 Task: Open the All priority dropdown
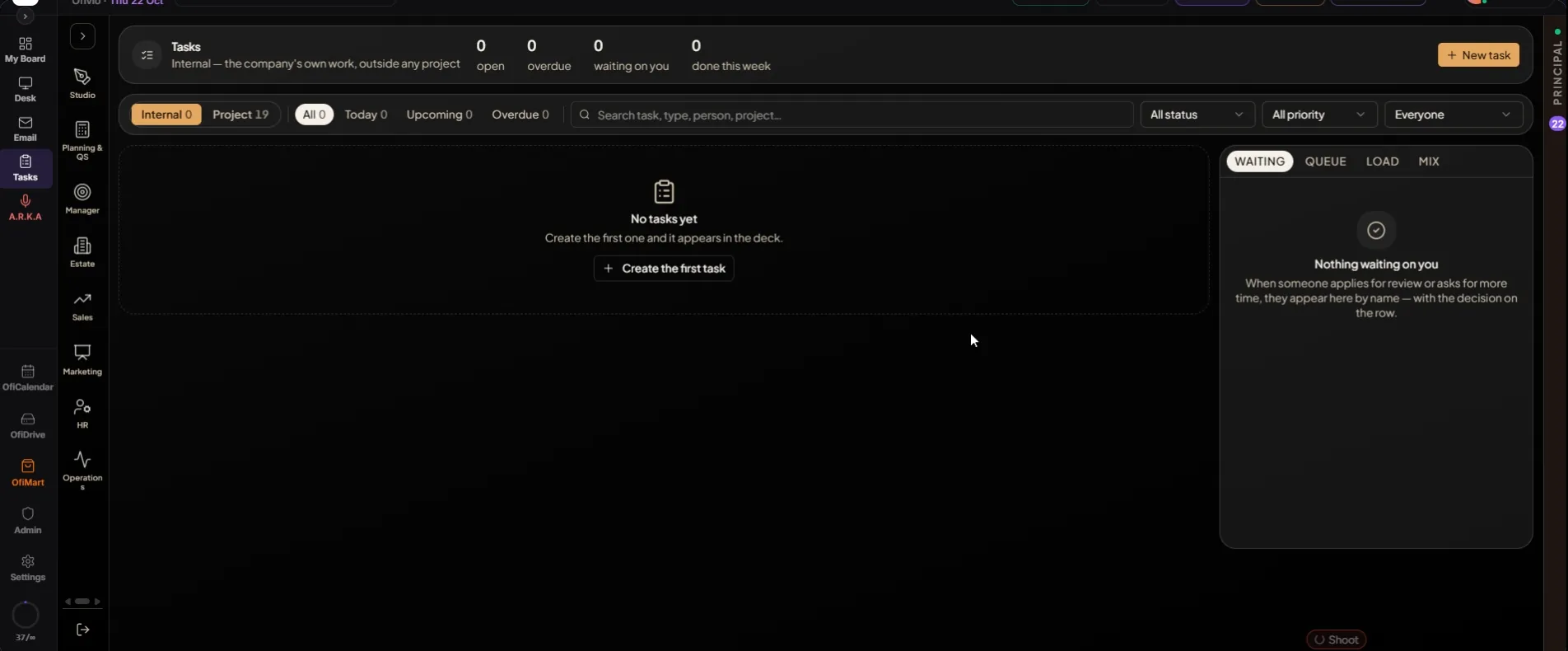coord(1318,115)
